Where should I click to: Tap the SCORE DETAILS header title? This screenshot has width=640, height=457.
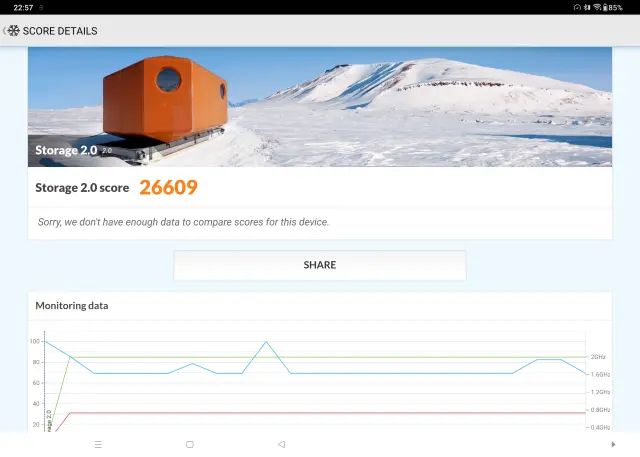point(60,31)
